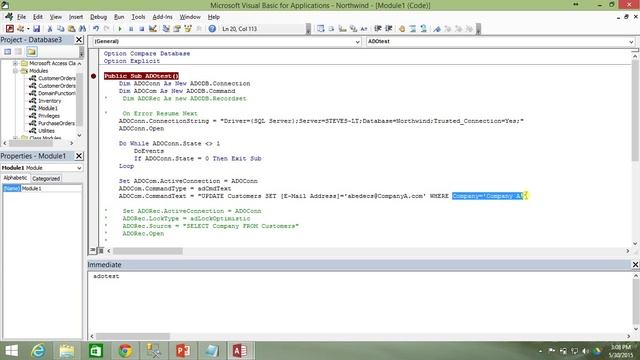Click the Undo arrow icon
Image resolution: width=640 pixels, height=360 pixels.
pos(96,29)
